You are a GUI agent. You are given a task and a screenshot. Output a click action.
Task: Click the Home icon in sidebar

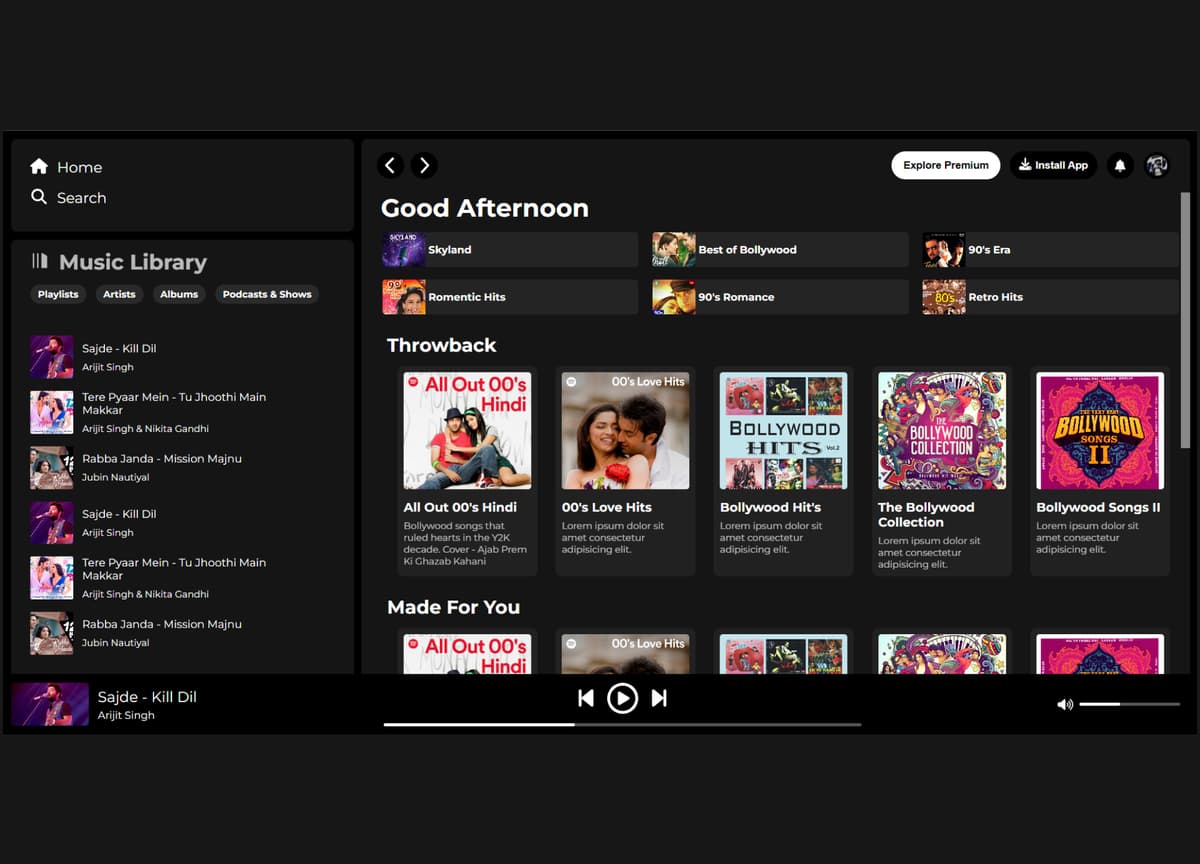(x=39, y=167)
